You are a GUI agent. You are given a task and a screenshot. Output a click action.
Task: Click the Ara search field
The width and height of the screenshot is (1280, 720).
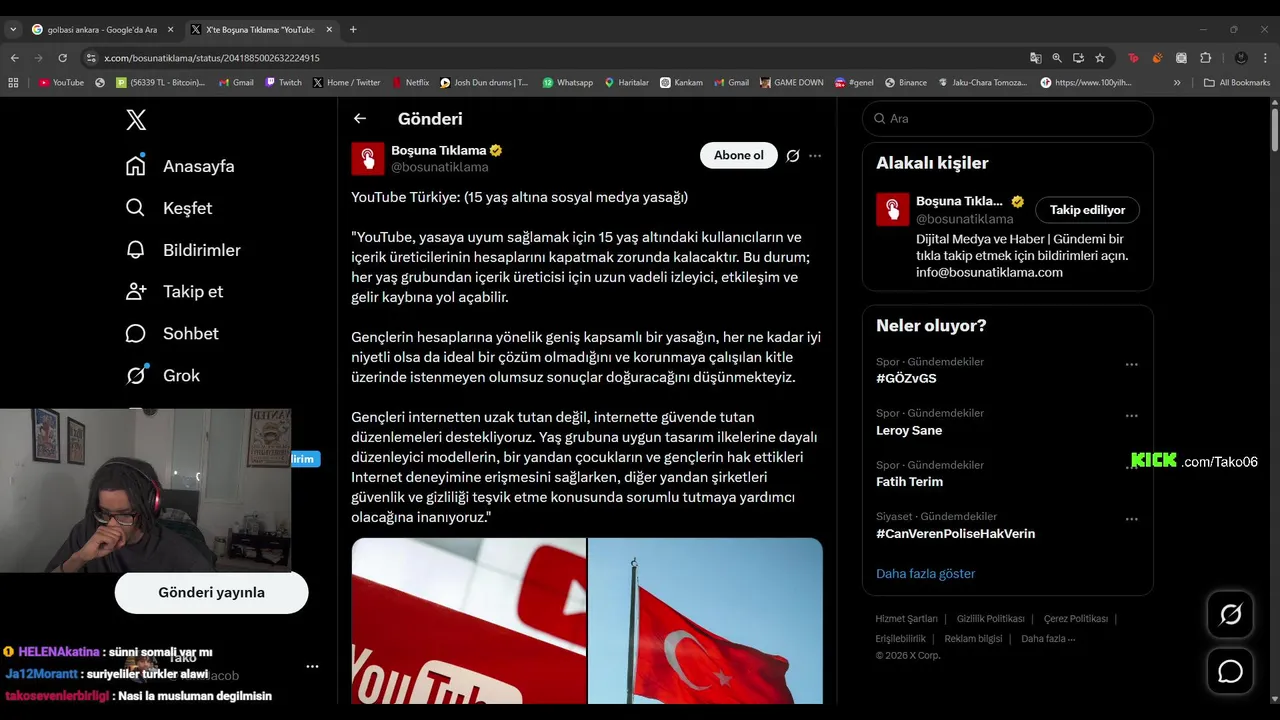coord(1008,119)
